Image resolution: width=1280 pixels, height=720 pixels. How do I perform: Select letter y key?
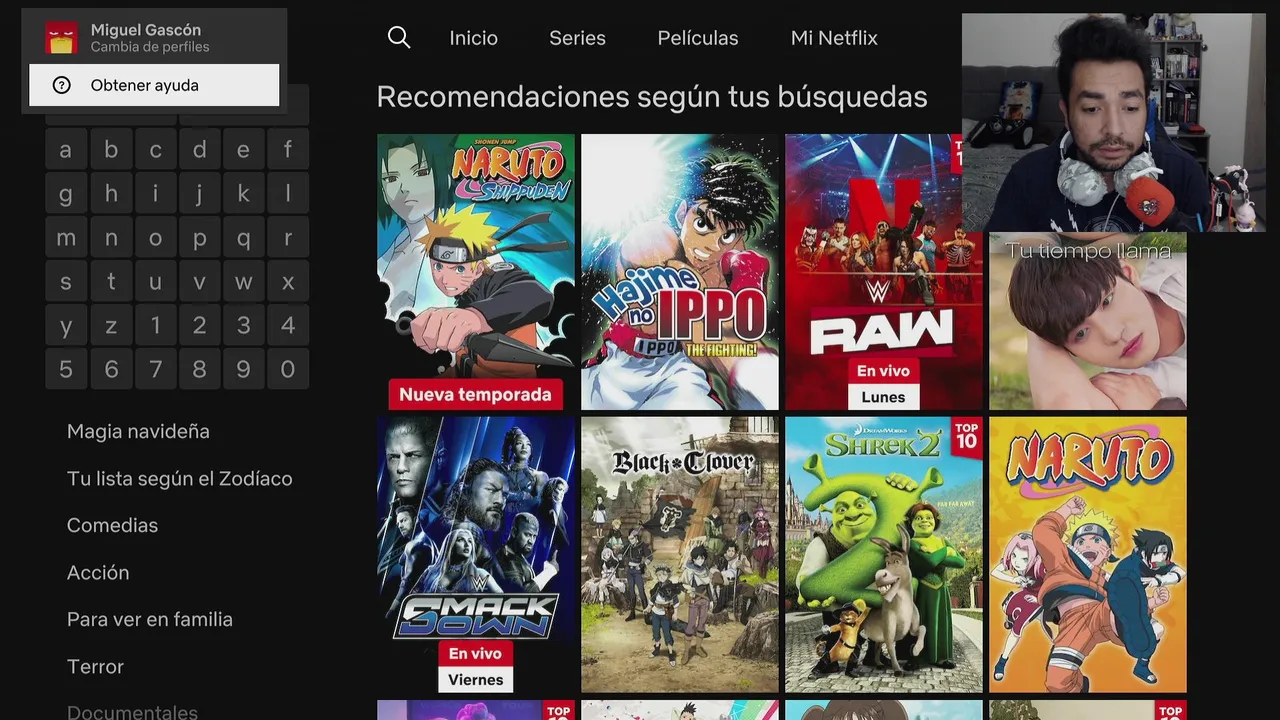pyautogui.click(x=66, y=326)
